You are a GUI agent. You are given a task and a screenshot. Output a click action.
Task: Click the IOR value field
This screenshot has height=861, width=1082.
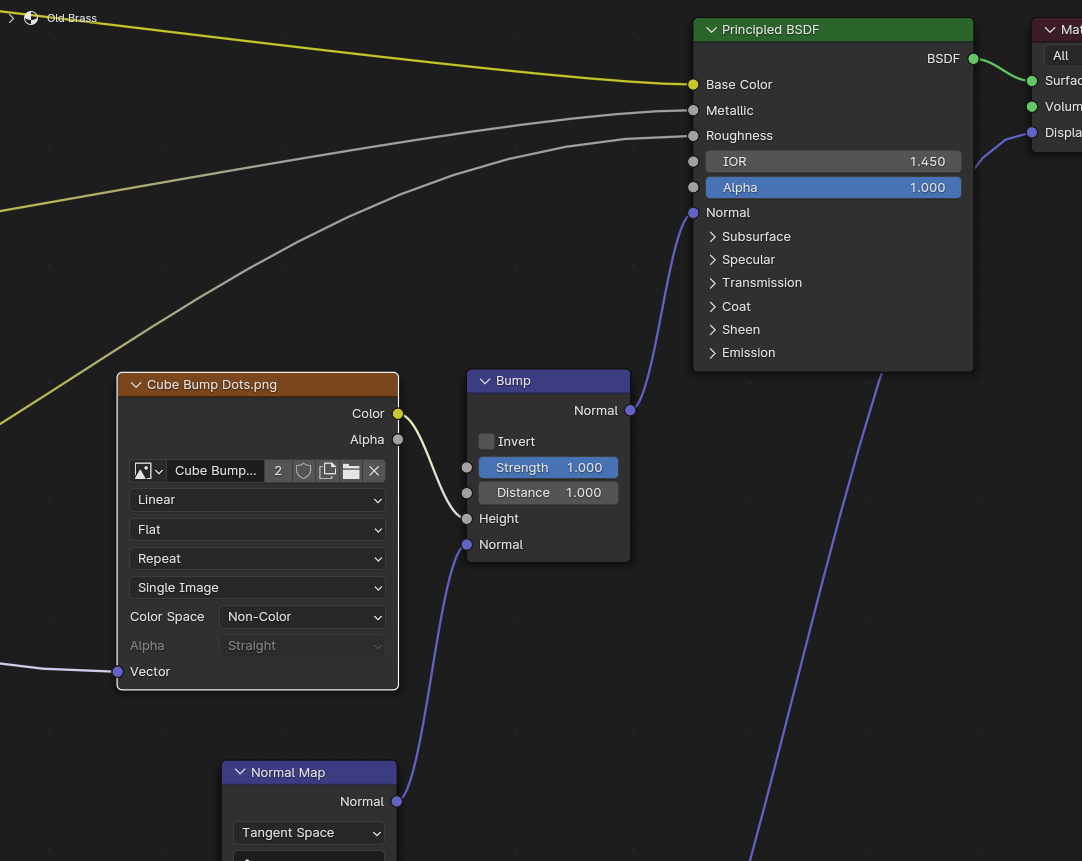click(833, 161)
